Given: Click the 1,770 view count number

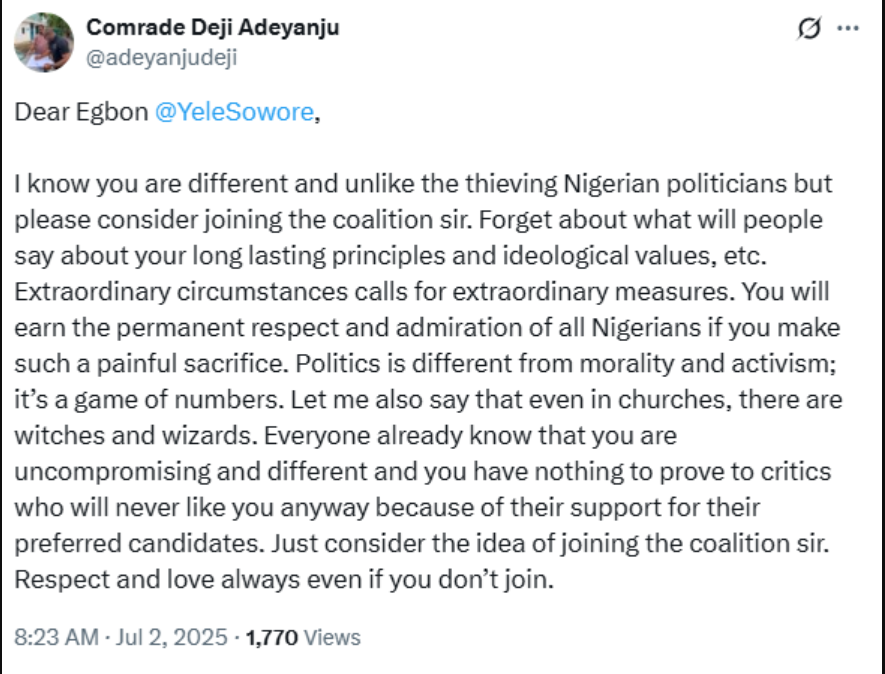Looking at the screenshot, I should click(270, 636).
